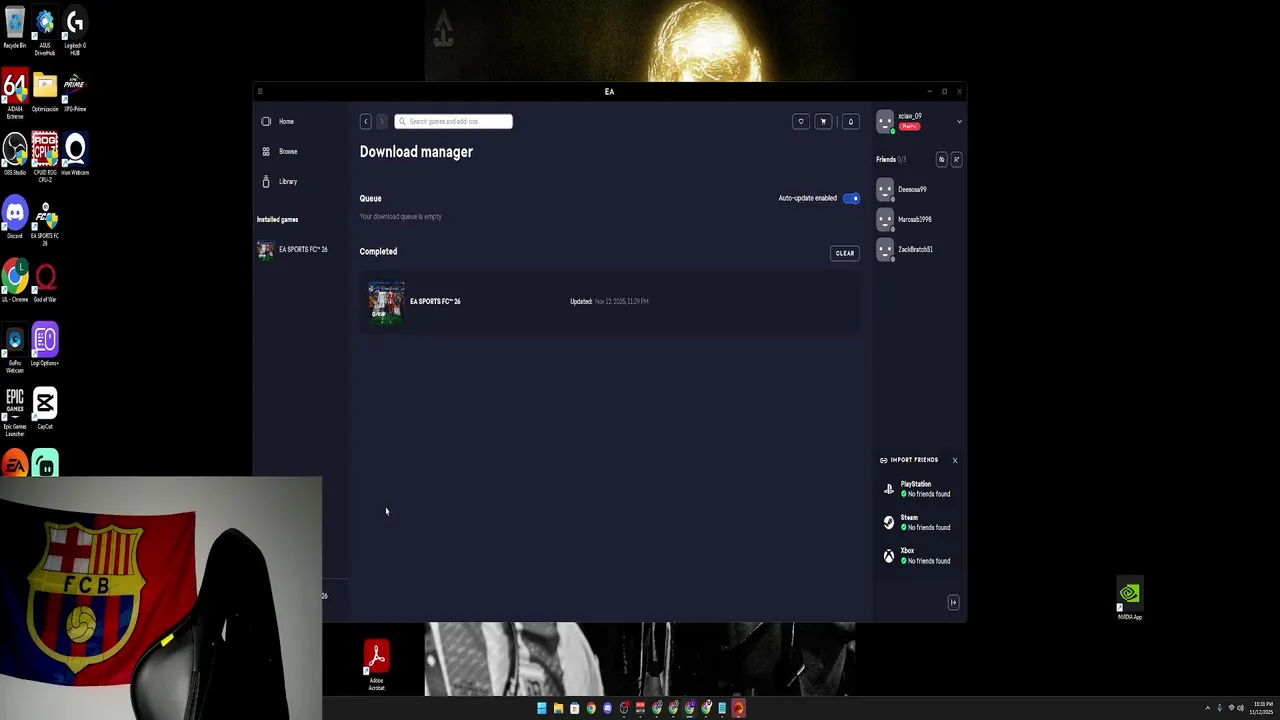Open Epic Games Launcher desktop shortcut

(x=15, y=412)
